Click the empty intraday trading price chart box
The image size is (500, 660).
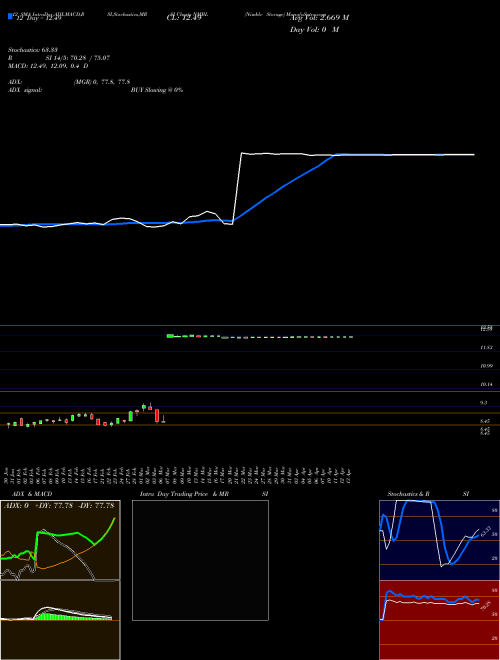pos(200,560)
